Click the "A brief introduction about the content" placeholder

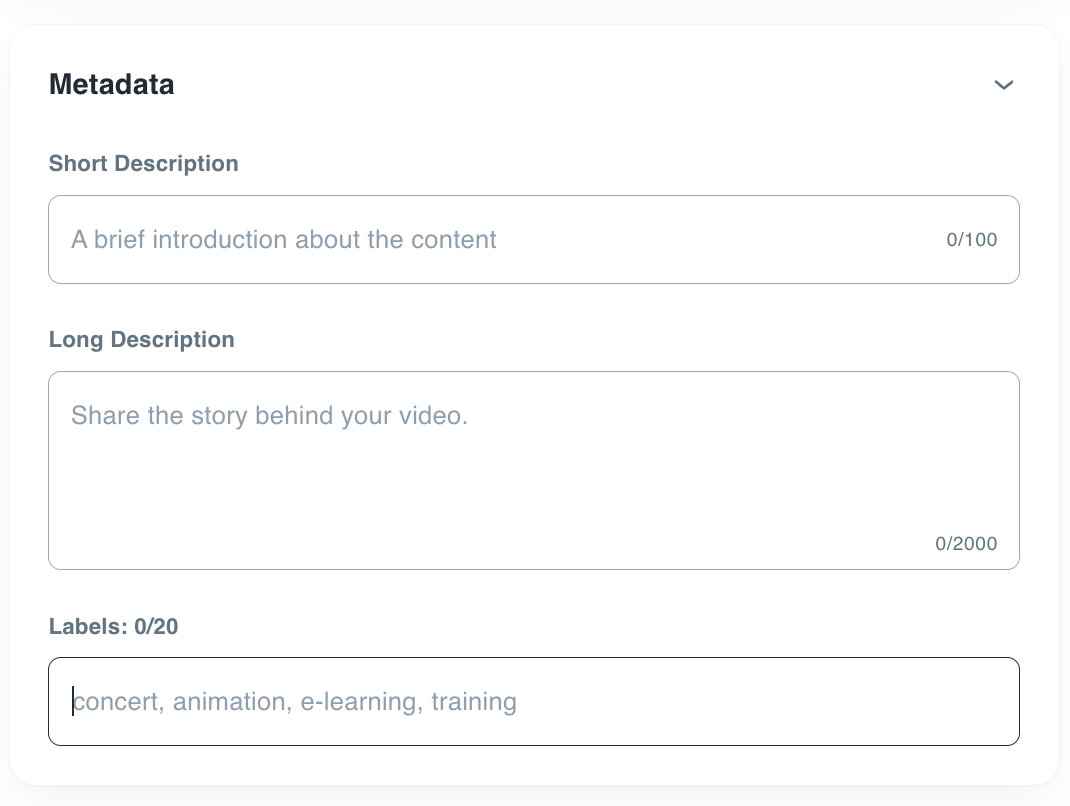(283, 240)
